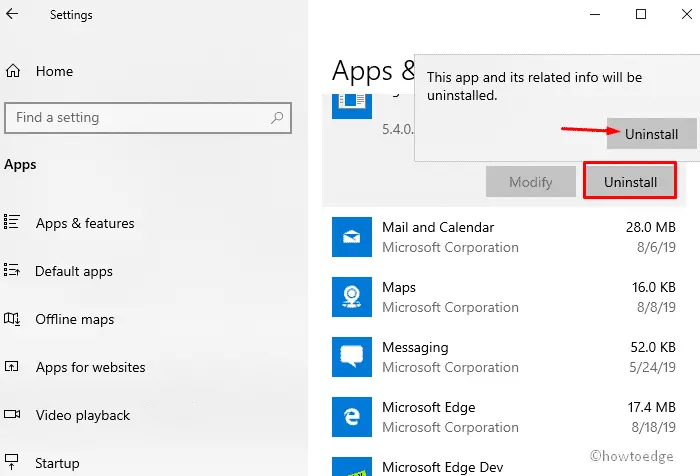Open Offline maps section

(x=75, y=319)
